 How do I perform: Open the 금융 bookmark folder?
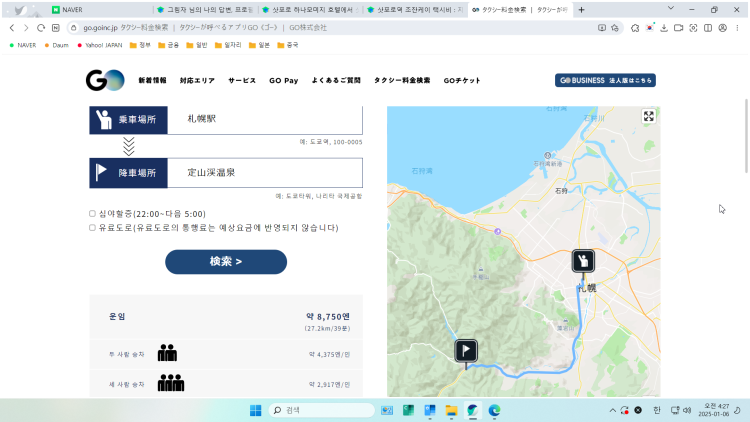pyautogui.click(x=168, y=45)
